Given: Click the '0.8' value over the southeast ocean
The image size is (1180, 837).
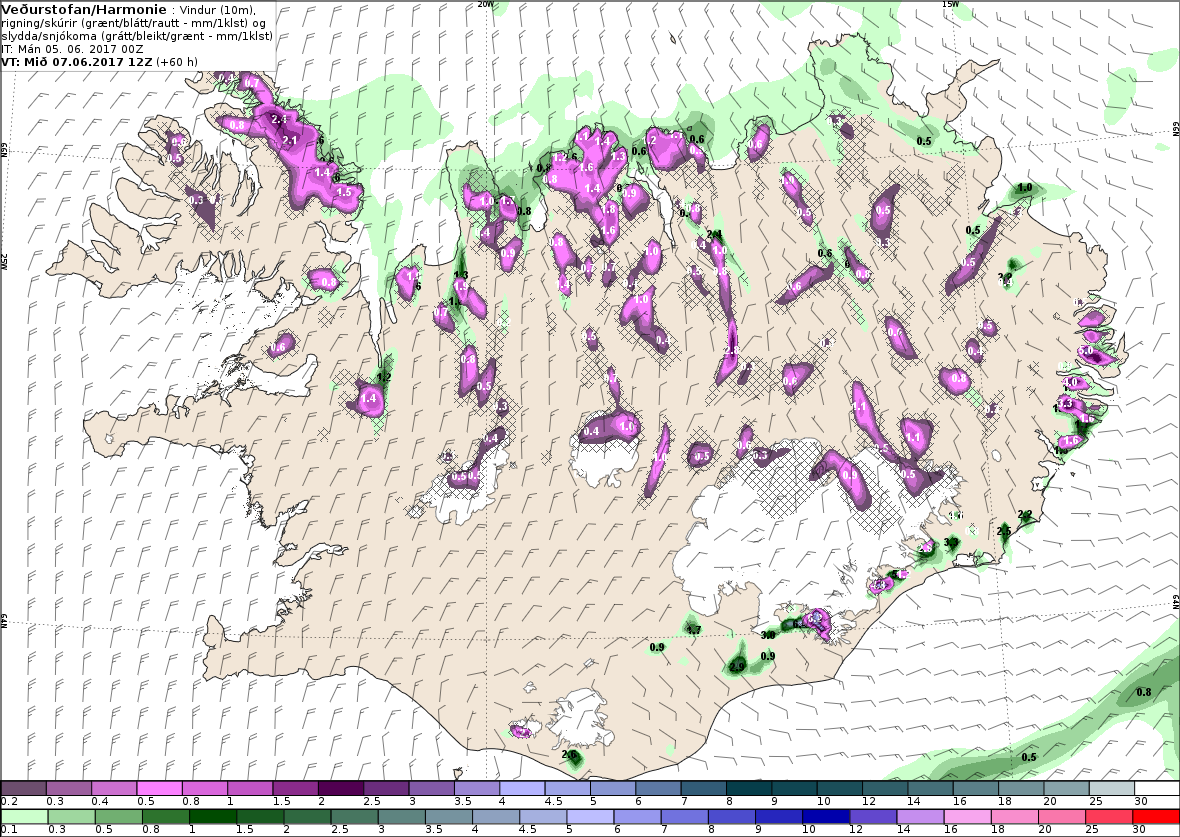Looking at the screenshot, I should [1143, 692].
